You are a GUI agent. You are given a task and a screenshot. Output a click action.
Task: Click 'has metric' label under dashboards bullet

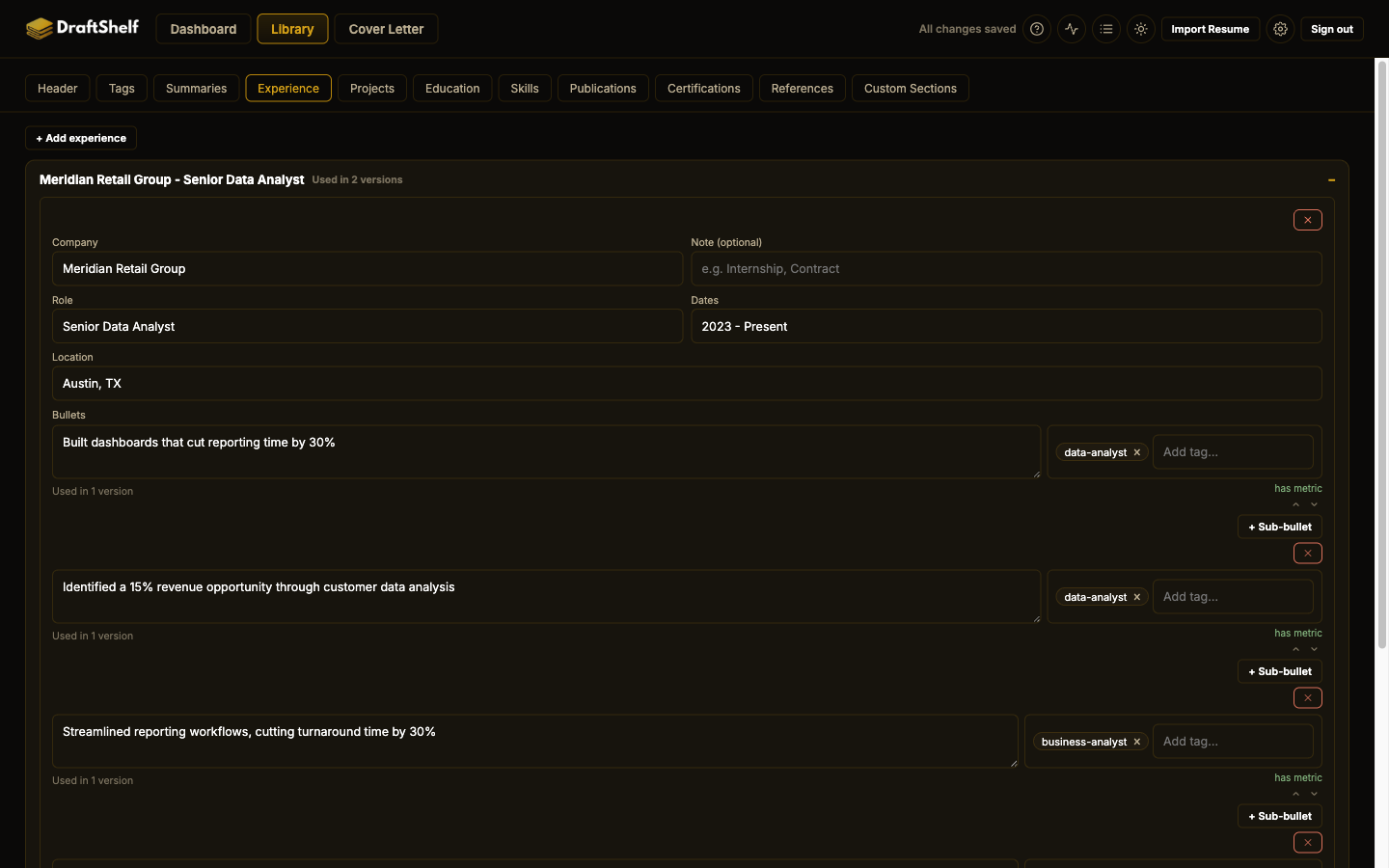(1298, 488)
